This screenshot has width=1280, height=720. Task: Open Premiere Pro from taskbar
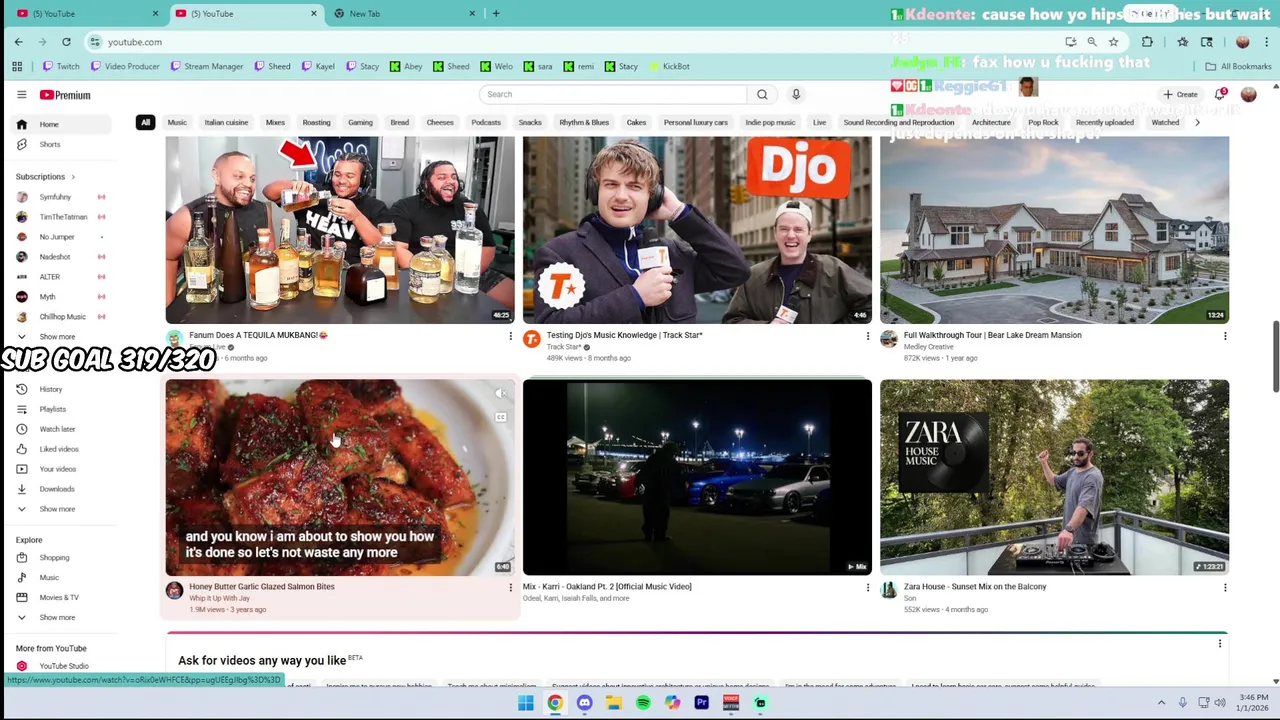[701, 703]
